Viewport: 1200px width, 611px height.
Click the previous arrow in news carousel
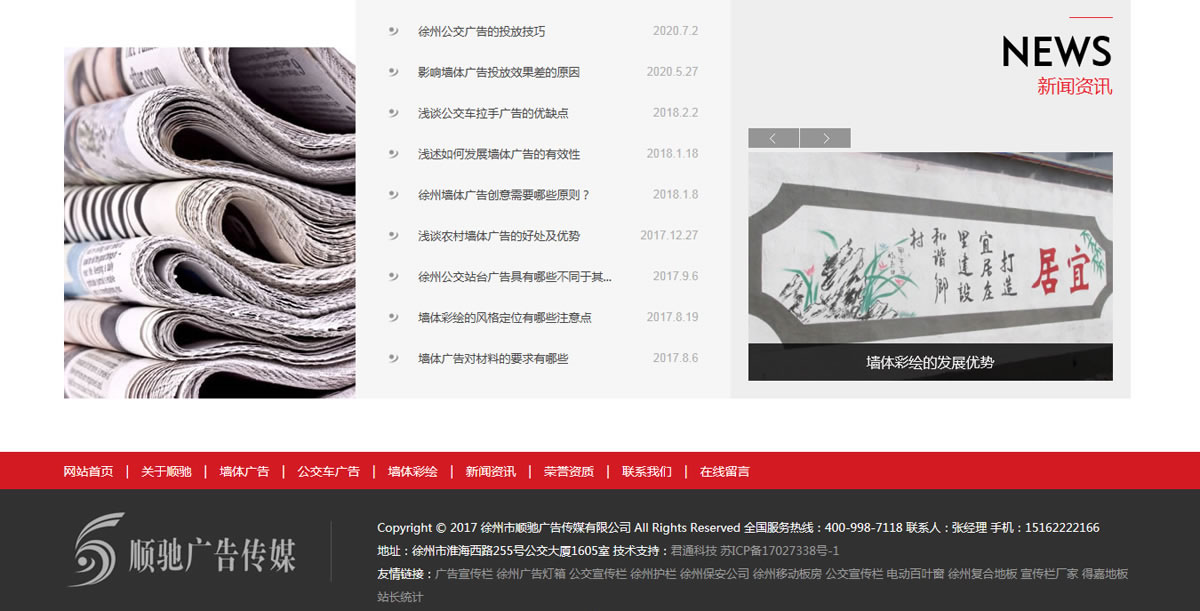pyautogui.click(x=773, y=138)
